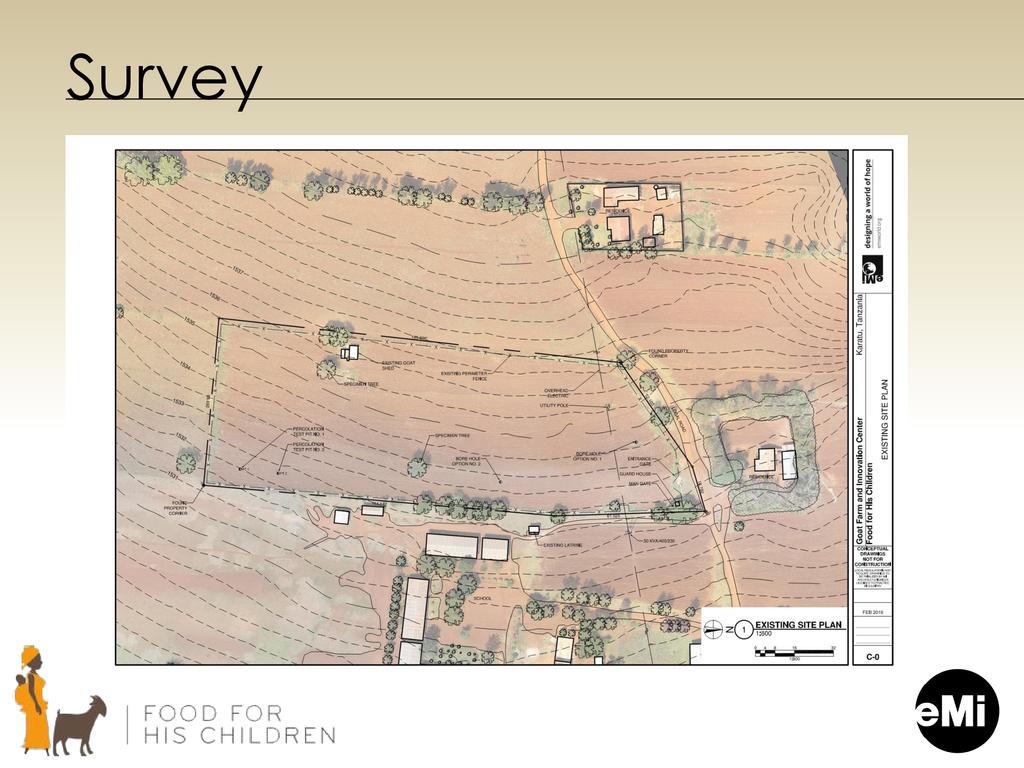
Task: Click the Percolation Test Pit No. 1 label
Action: [308, 432]
